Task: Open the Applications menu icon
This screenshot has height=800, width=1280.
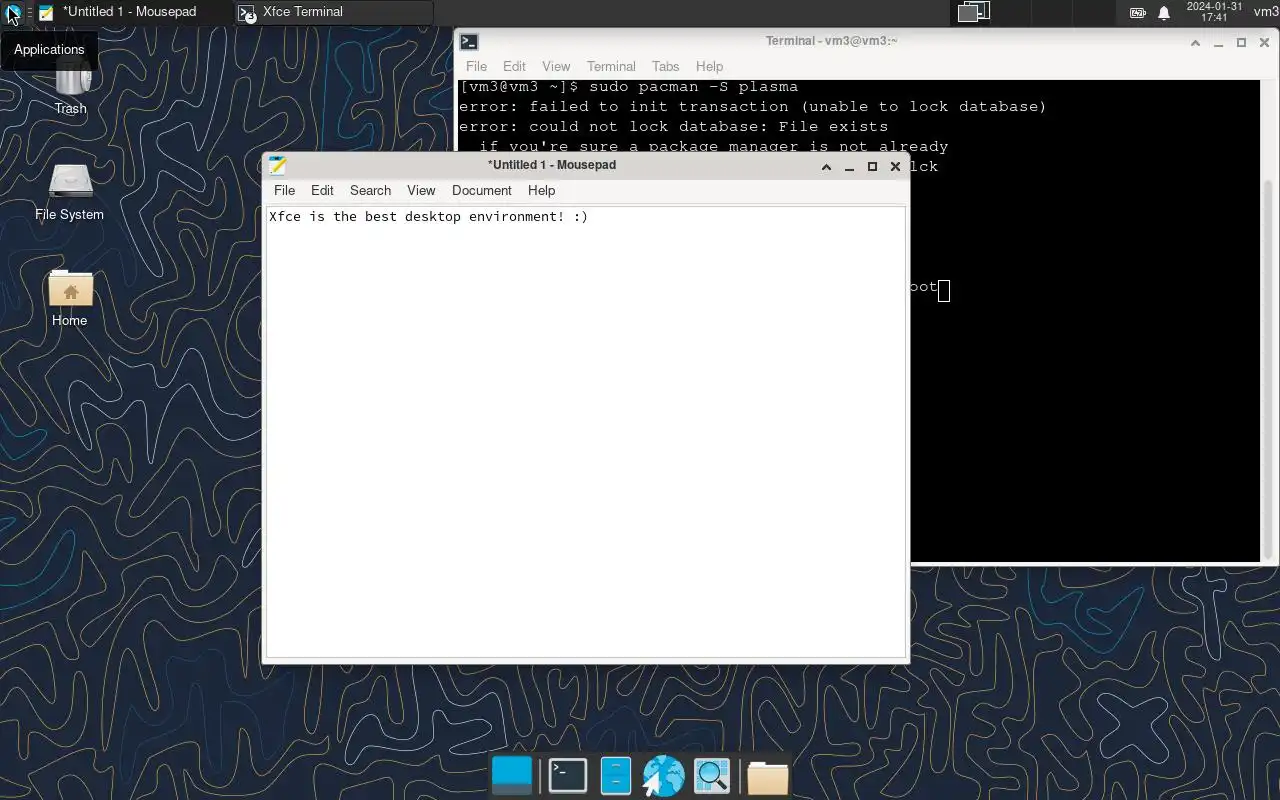Action: 13,13
